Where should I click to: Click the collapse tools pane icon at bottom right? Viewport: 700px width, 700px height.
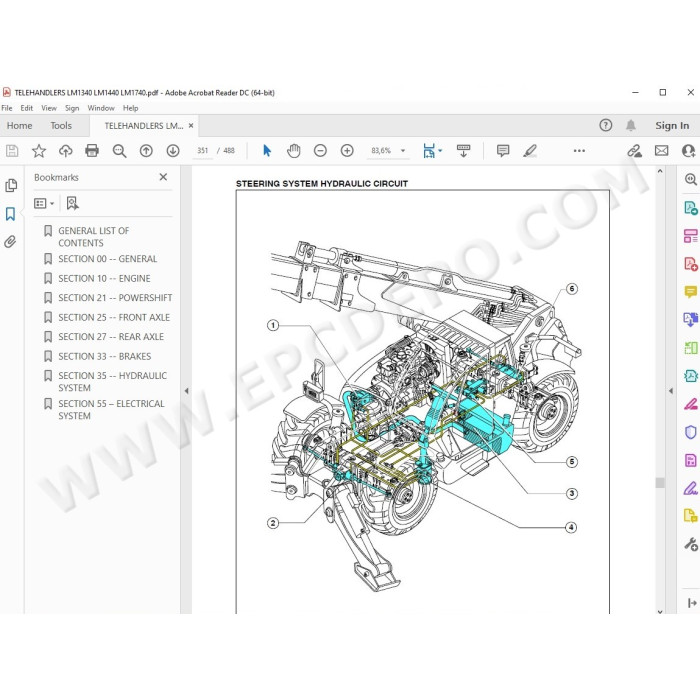tap(692, 603)
